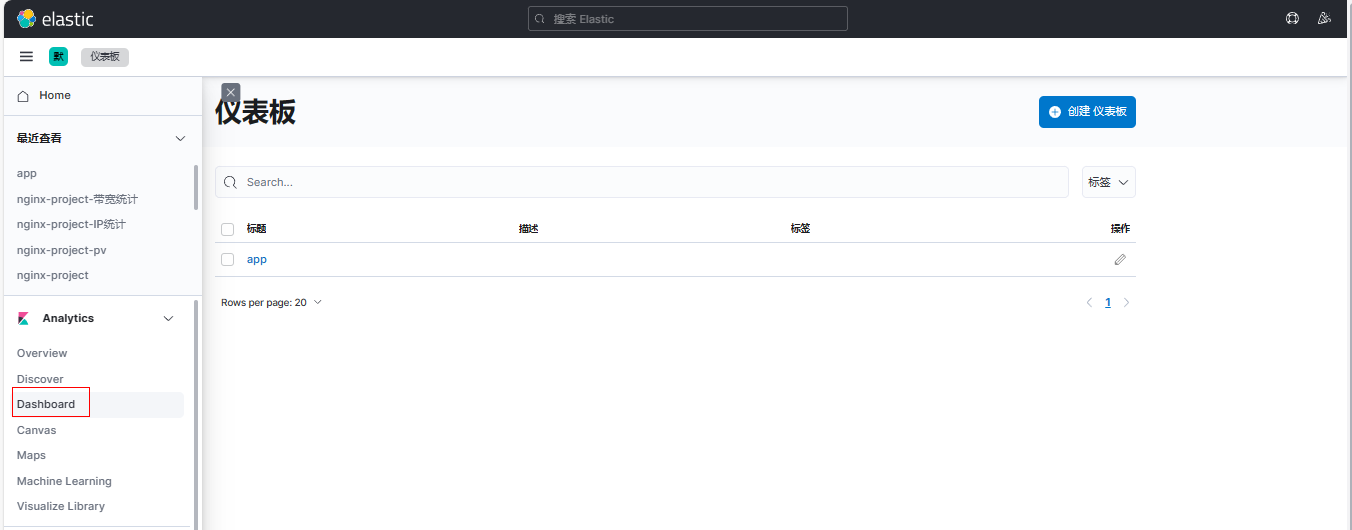Viewport: 1352px width, 530px height.
Task: Click the pencil edit icon for app
Action: [1120, 260]
